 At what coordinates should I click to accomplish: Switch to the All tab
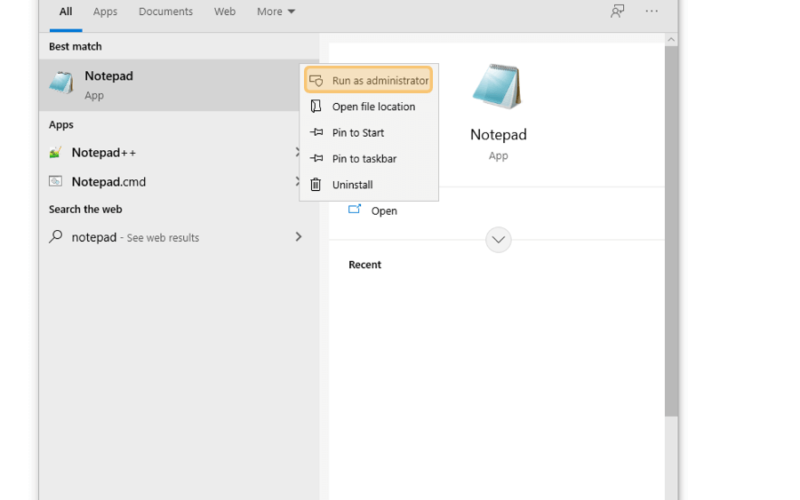tap(66, 12)
